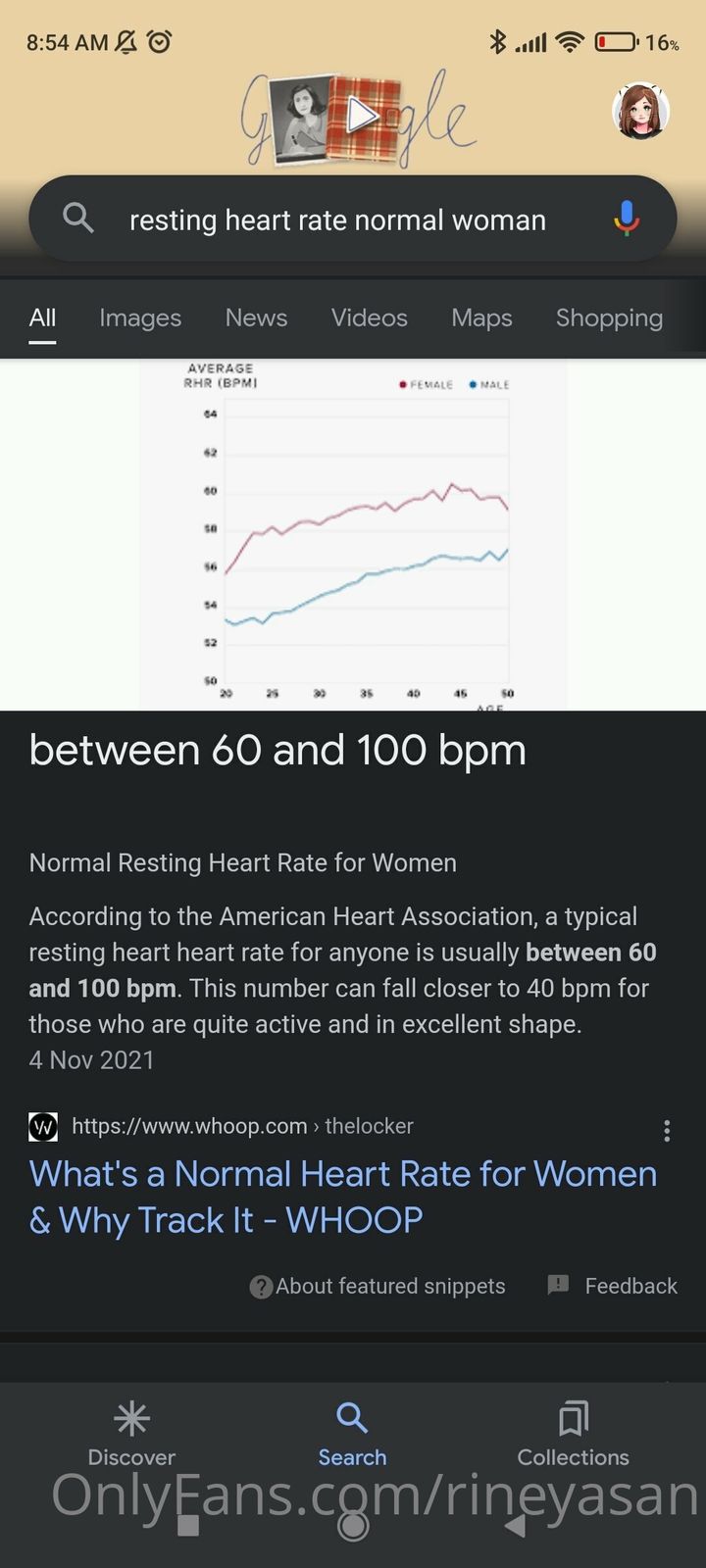Tap the voice search microphone icon
Viewport: 706px width, 1568px height.
[626, 219]
